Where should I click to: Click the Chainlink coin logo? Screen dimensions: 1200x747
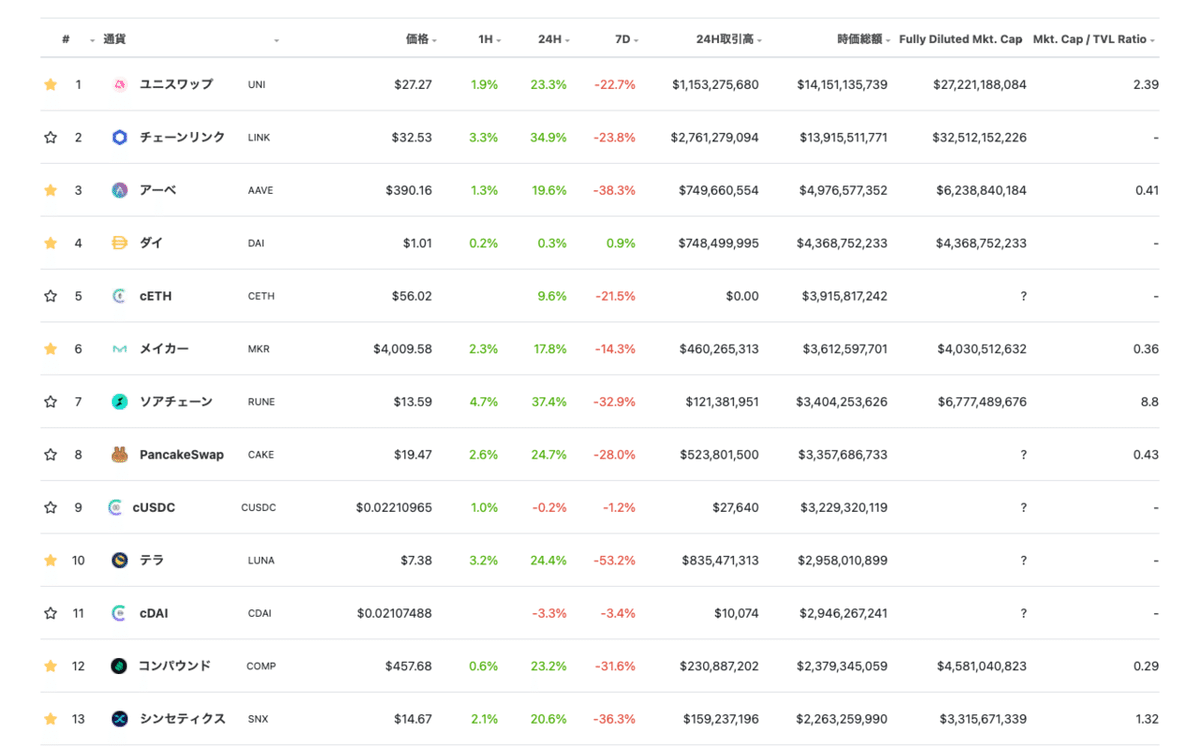[122, 137]
